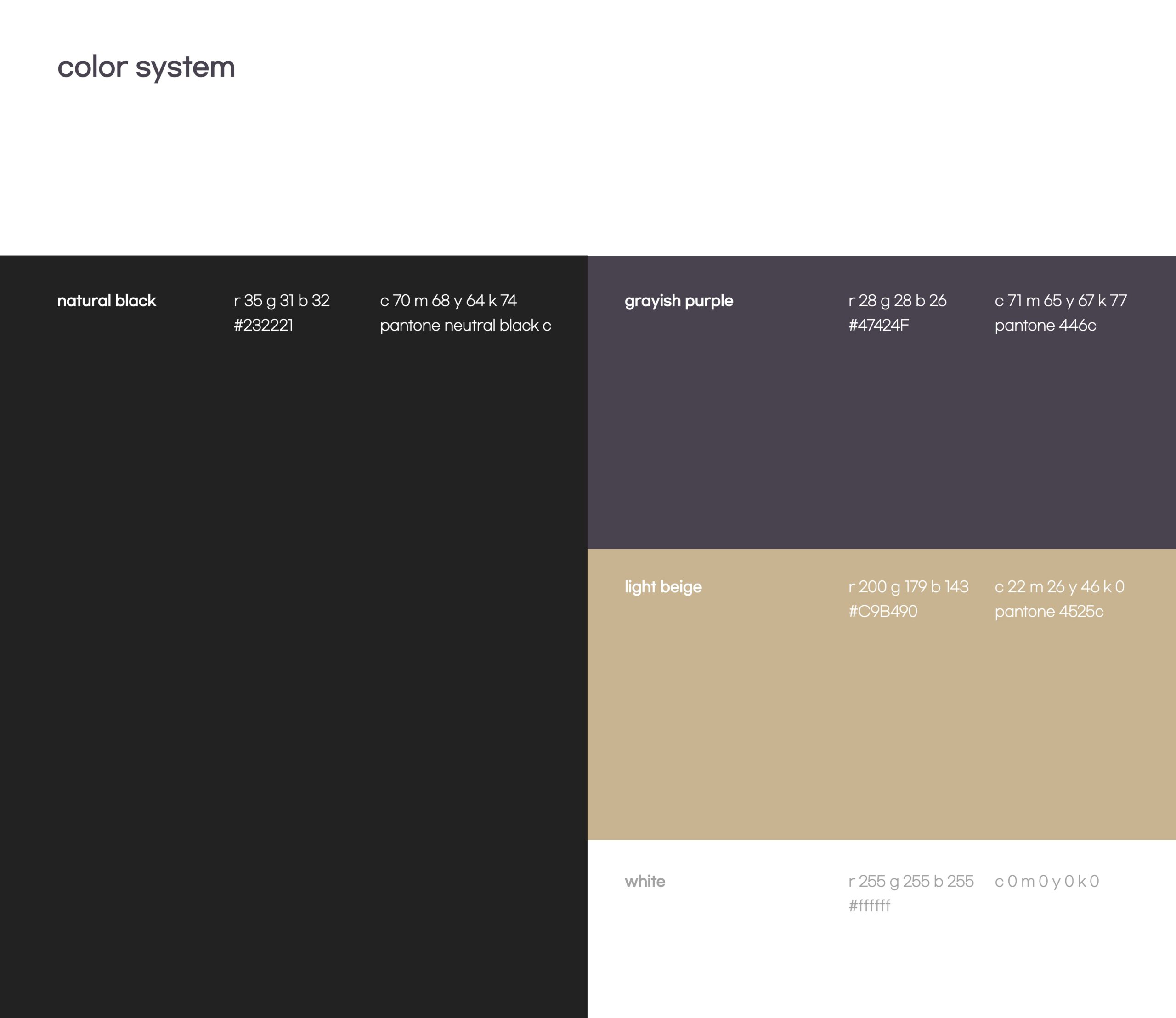The height and width of the screenshot is (1018, 1176).
Task: Select the 'white' label text
Action: pos(645,881)
